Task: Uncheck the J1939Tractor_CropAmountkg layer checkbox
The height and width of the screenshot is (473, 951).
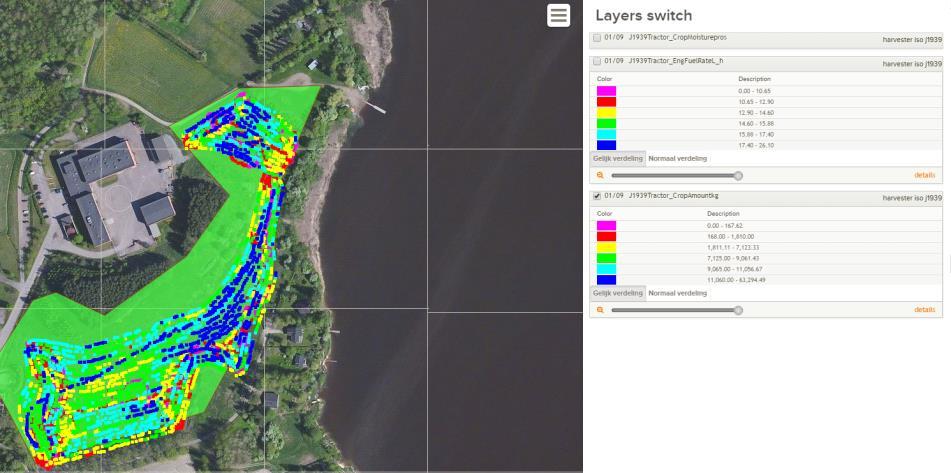Action: [597, 196]
